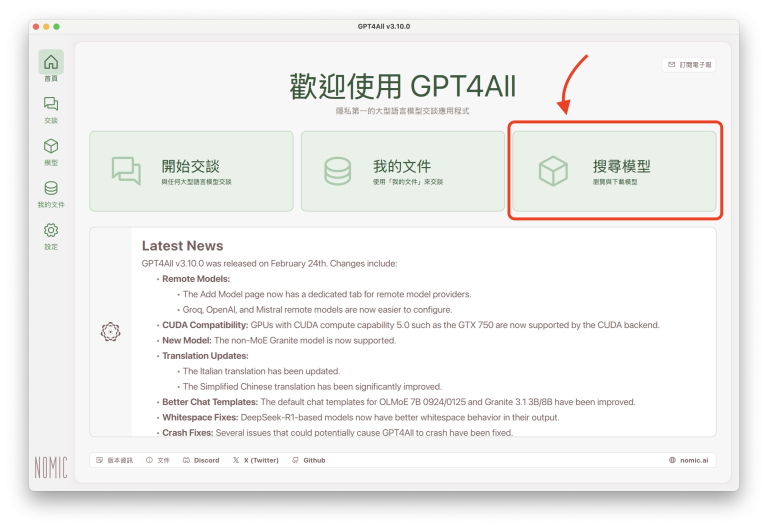This screenshot has height=529, width=768.
Task: Open the 文件 documentation footer link
Action: click(158, 460)
